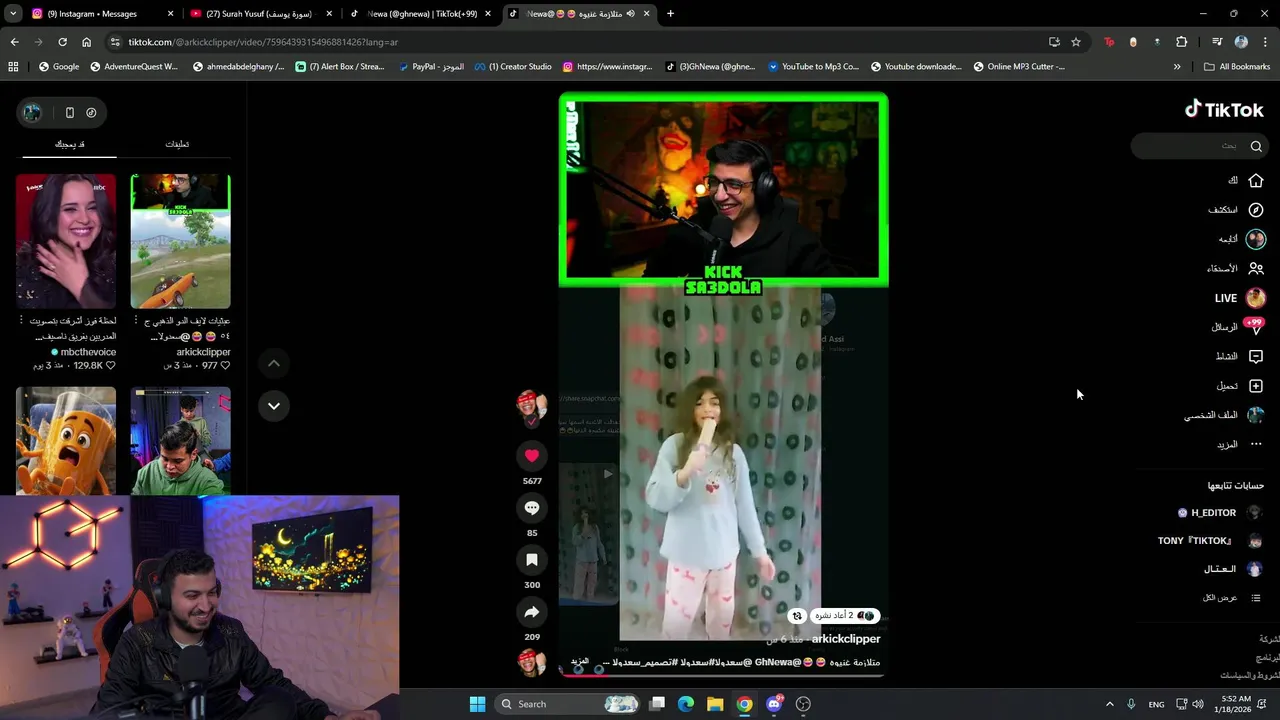Open the creator's avatar above the like button
Viewport: 1280px width, 720px height.
click(x=532, y=405)
